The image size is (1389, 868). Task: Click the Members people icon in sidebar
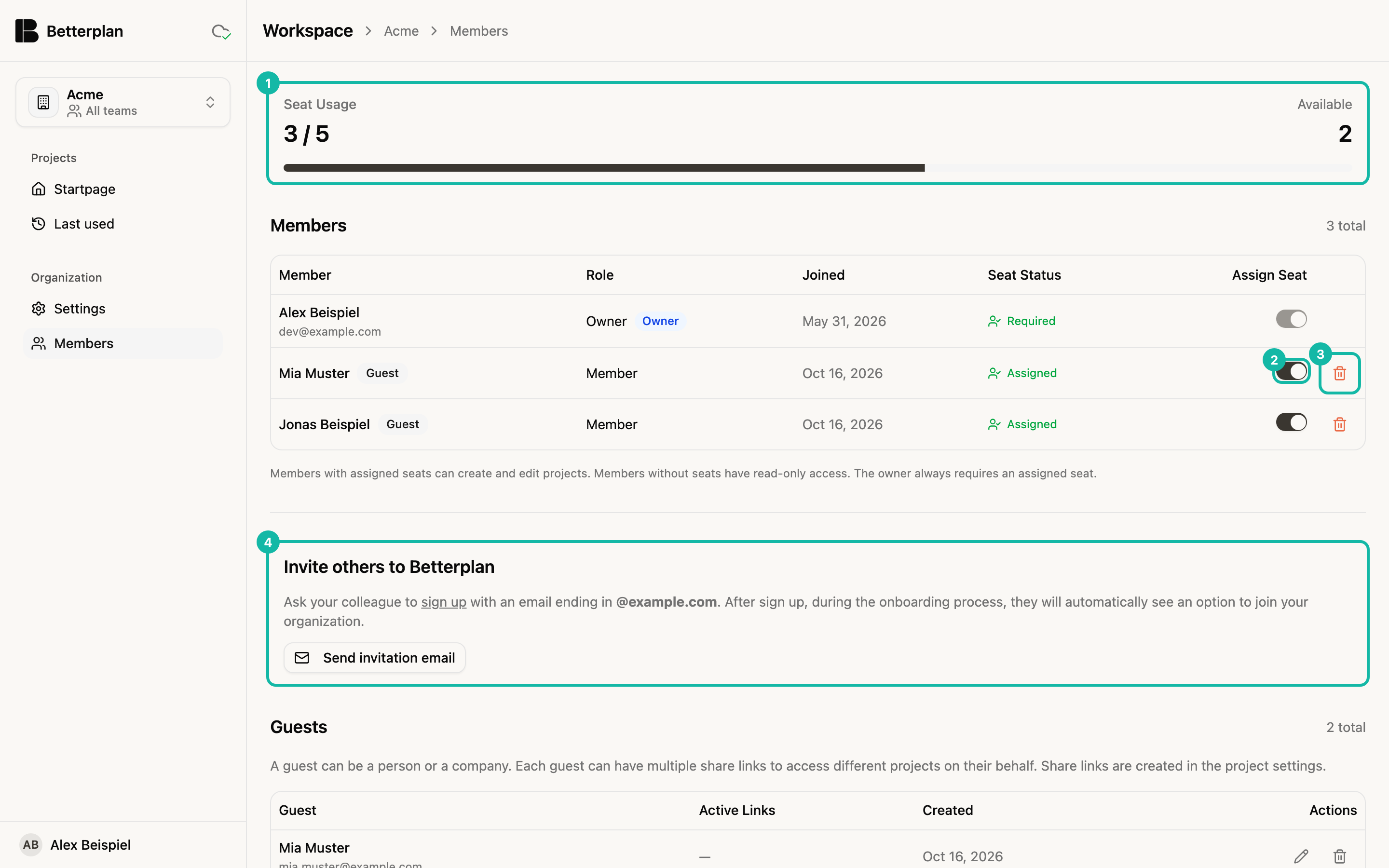point(39,343)
